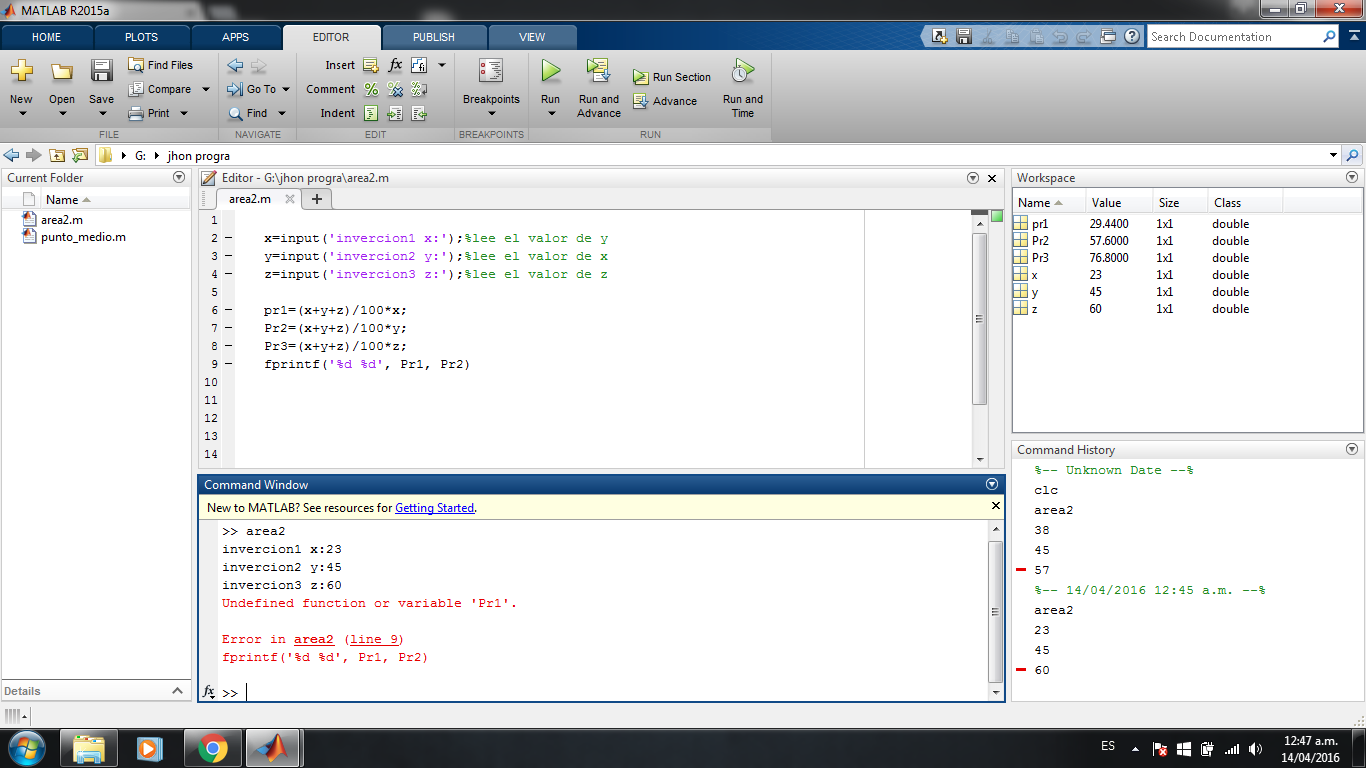1366x768 pixels.
Task: Open the Workspace panel actions menu
Action: click(x=1353, y=178)
